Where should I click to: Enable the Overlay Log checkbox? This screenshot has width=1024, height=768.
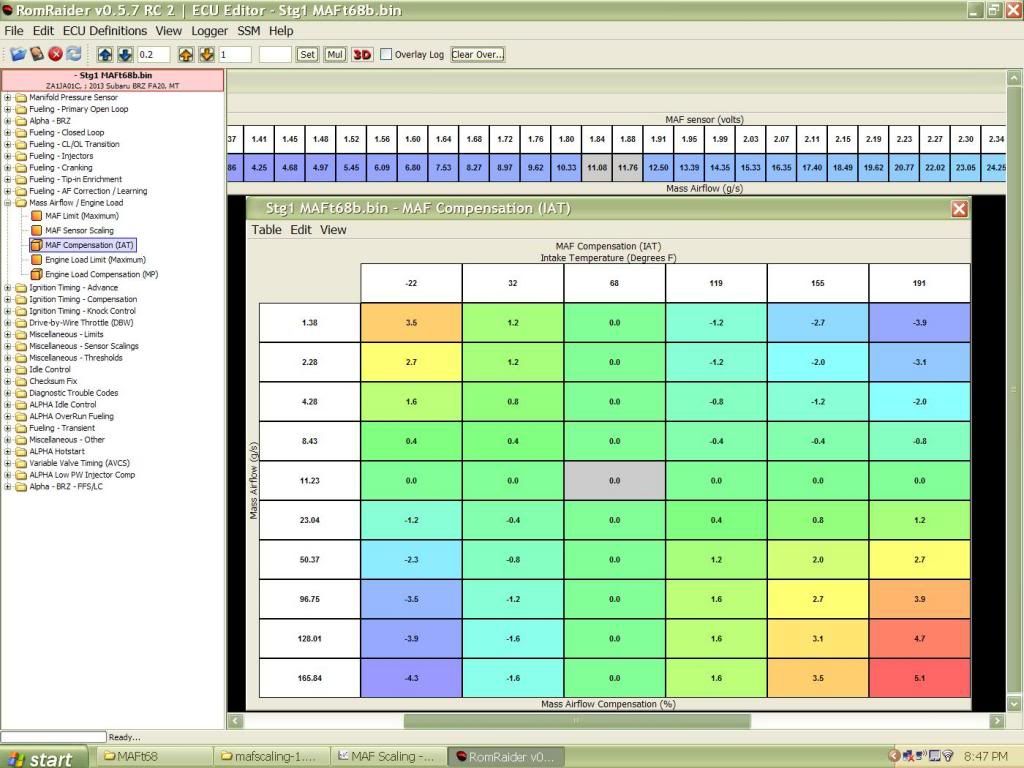pyautogui.click(x=386, y=54)
